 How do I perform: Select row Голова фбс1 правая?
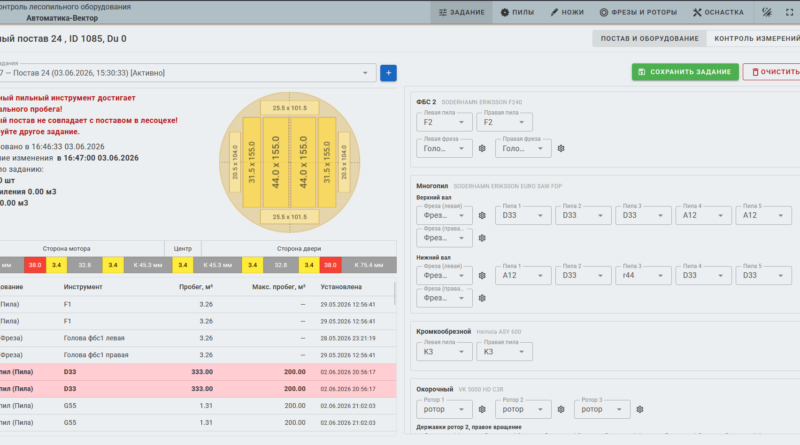(198, 355)
